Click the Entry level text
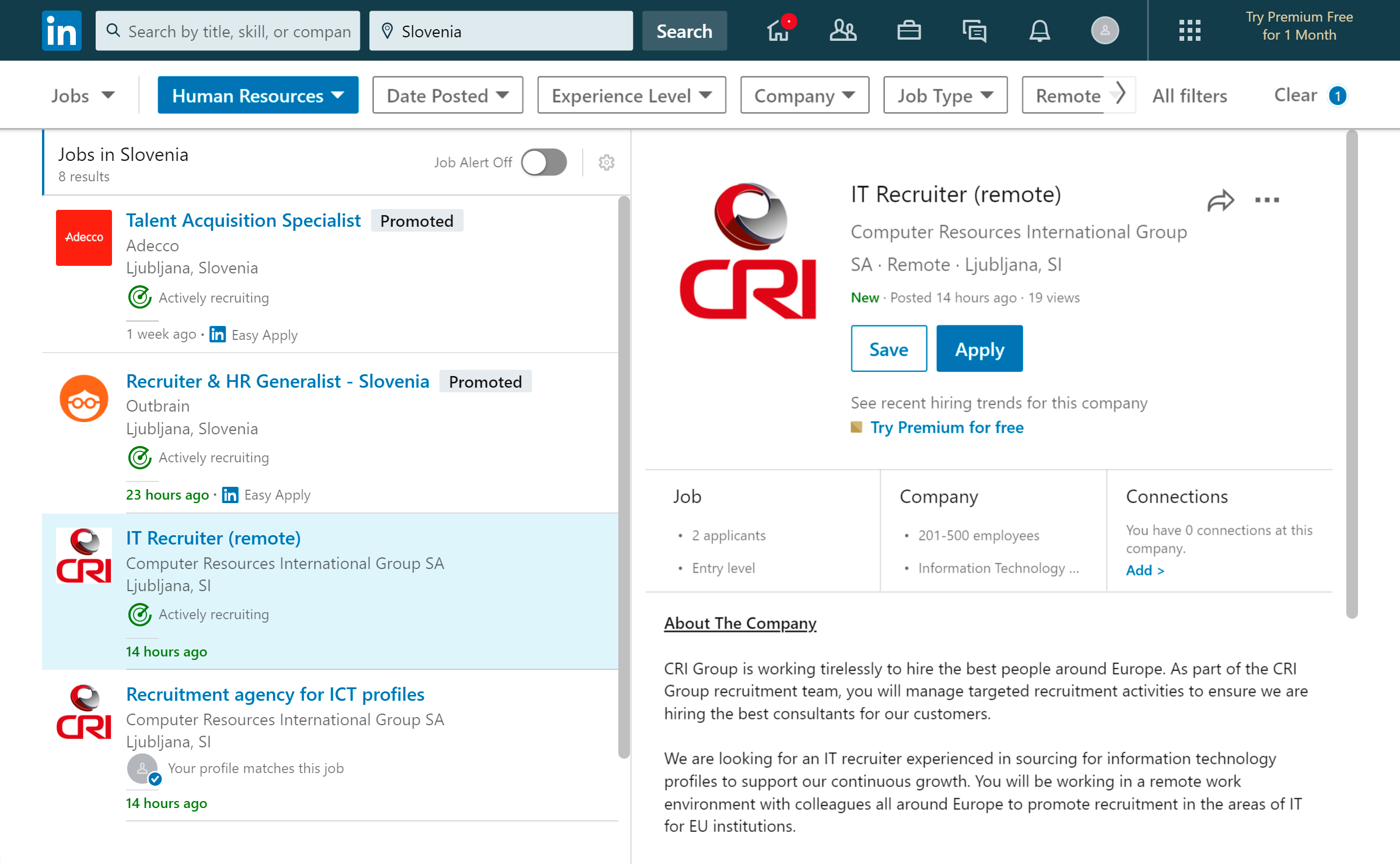The height and width of the screenshot is (864, 1400). [x=723, y=568]
